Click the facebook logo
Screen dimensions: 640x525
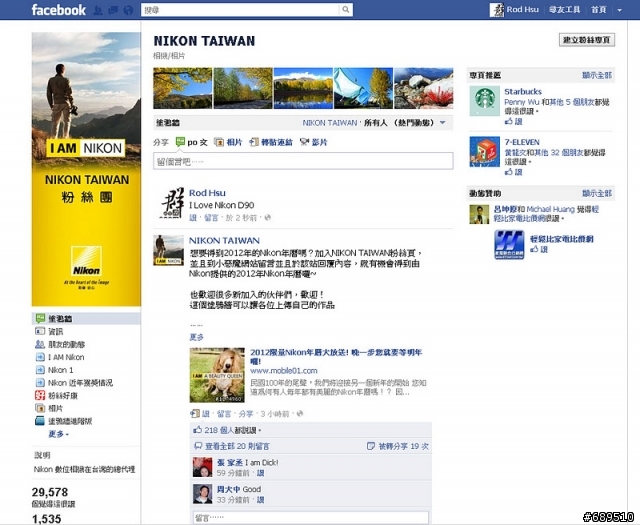click(59, 10)
